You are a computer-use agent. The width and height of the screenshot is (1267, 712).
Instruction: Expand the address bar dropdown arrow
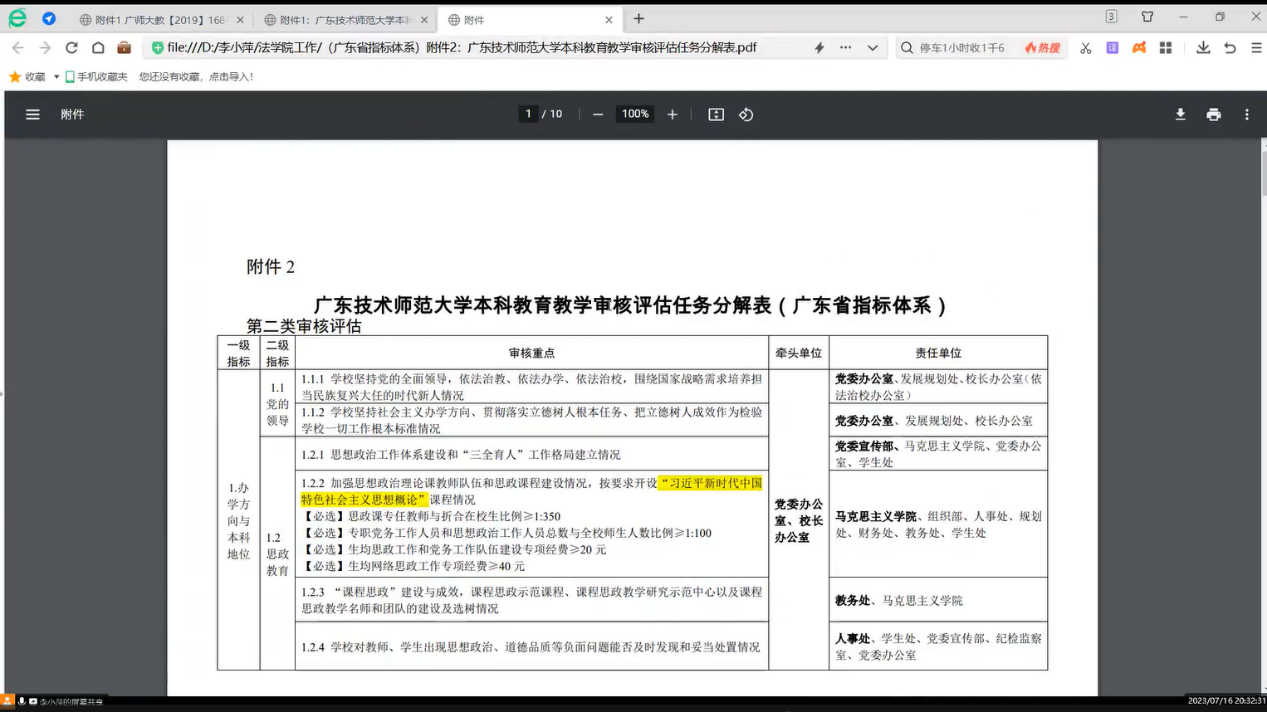click(x=872, y=48)
